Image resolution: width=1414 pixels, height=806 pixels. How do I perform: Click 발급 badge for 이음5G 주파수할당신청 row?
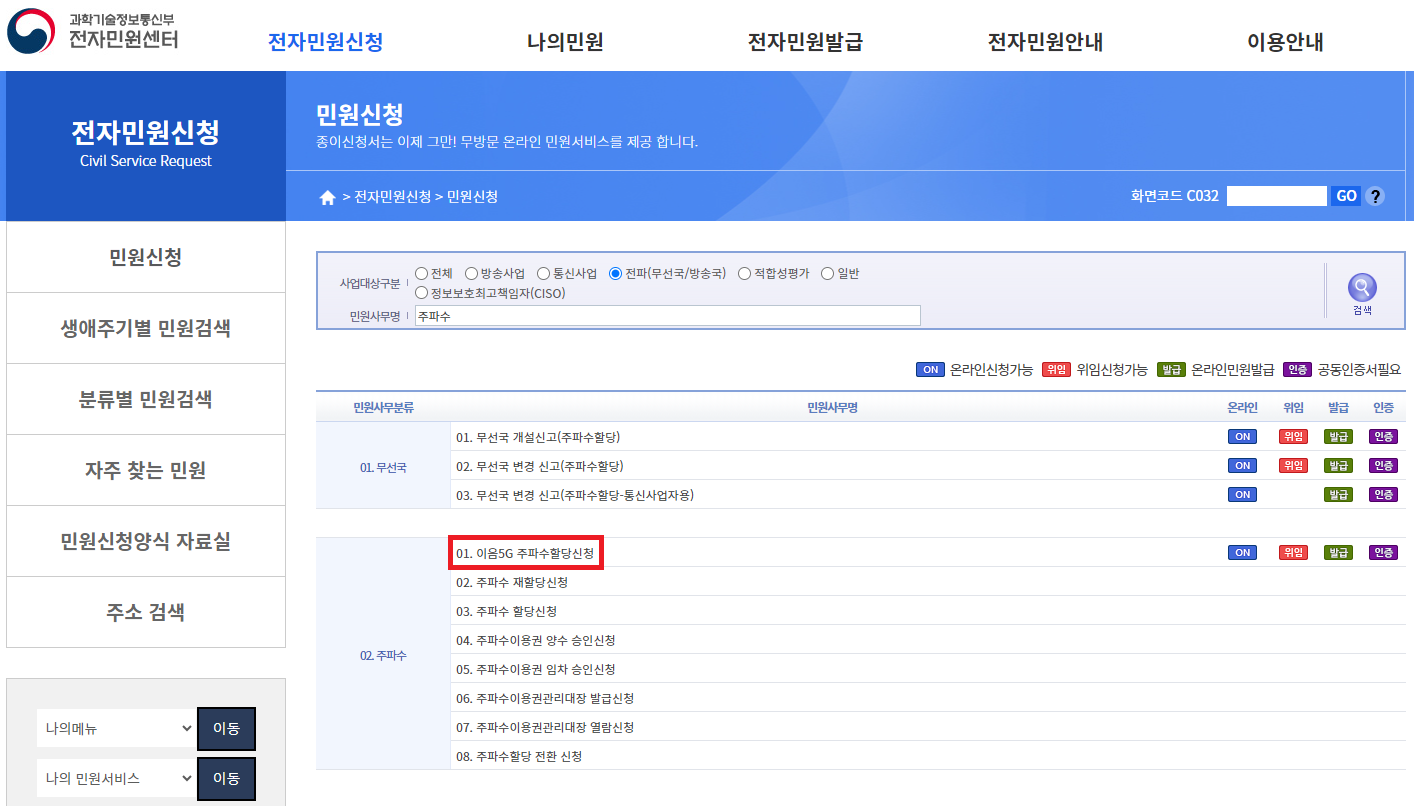[1338, 553]
